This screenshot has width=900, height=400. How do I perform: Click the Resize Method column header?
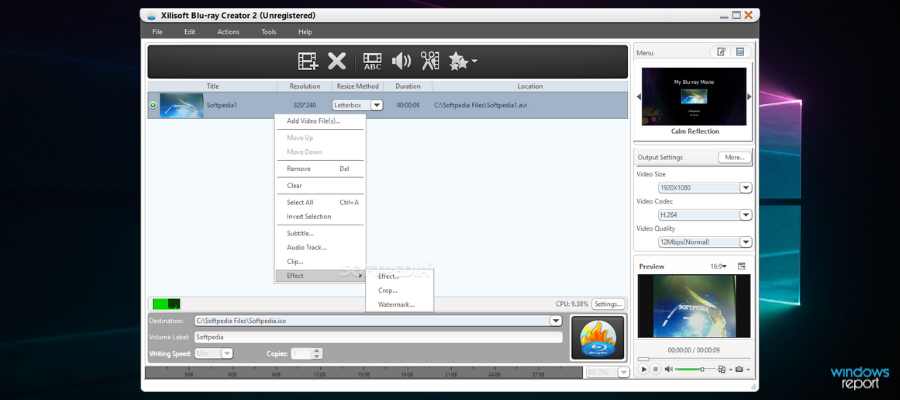pyautogui.click(x=358, y=86)
